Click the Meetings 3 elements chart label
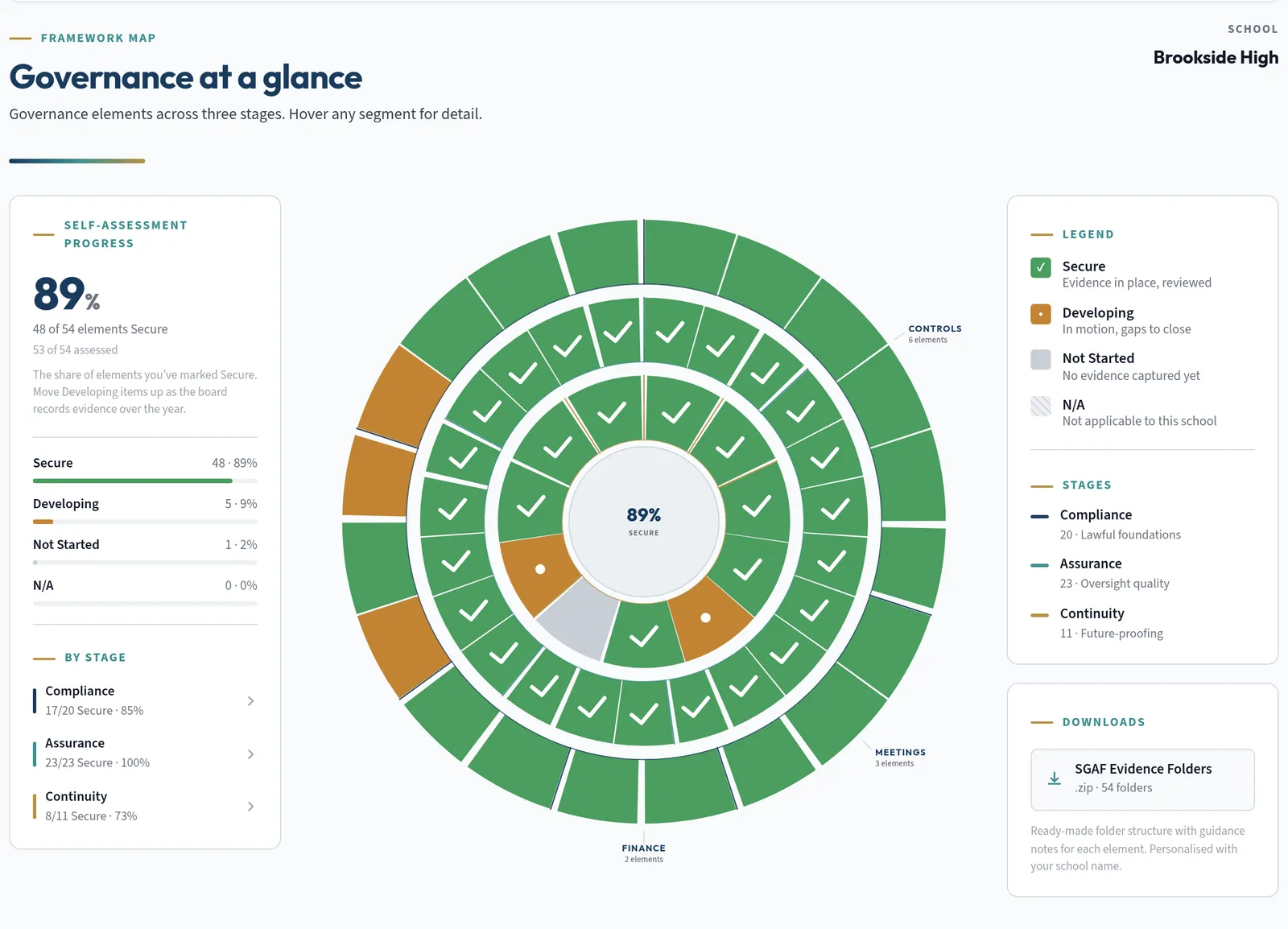Image resolution: width=1288 pixels, height=929 pixels. pos(900,758)
